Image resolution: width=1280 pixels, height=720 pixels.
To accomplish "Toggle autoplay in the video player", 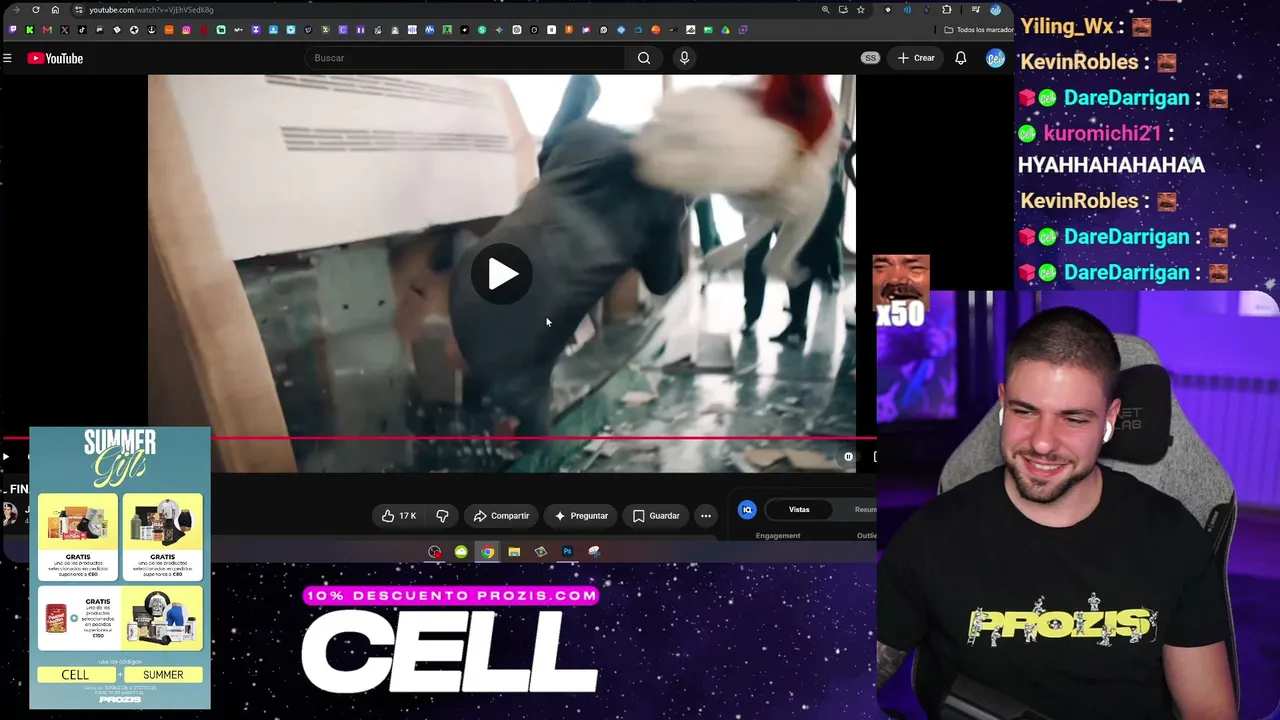I will 848,457.
